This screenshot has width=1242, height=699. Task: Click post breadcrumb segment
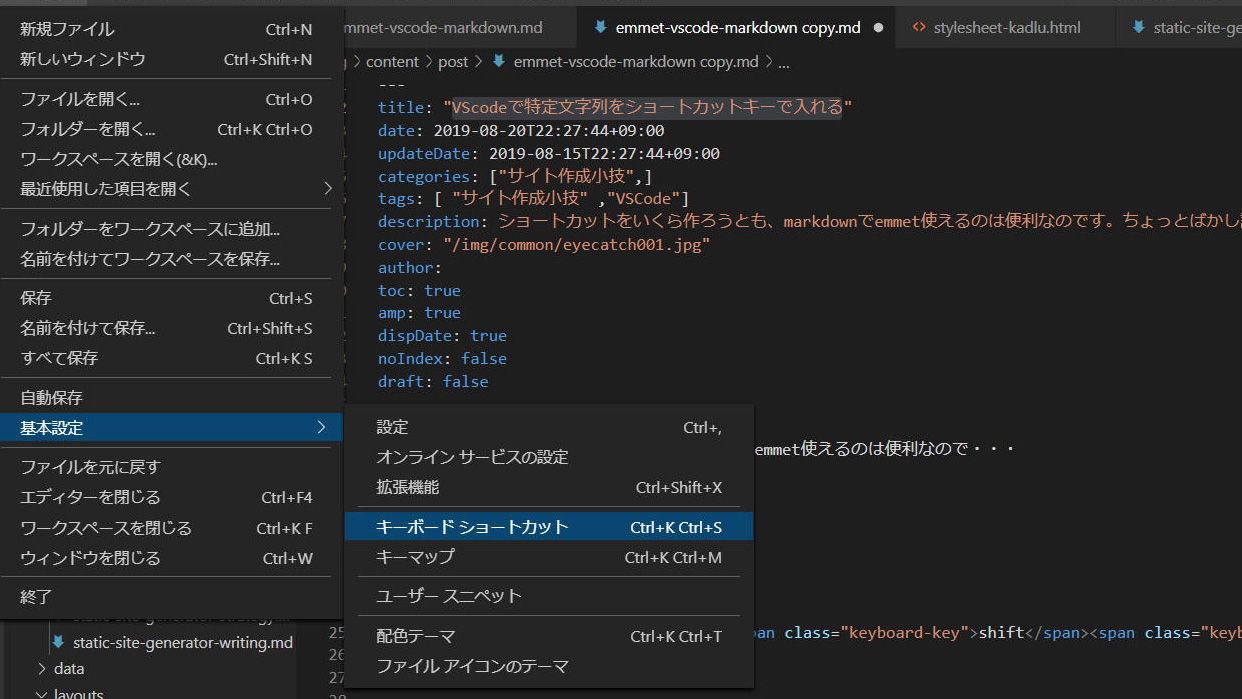click(453, 62)
